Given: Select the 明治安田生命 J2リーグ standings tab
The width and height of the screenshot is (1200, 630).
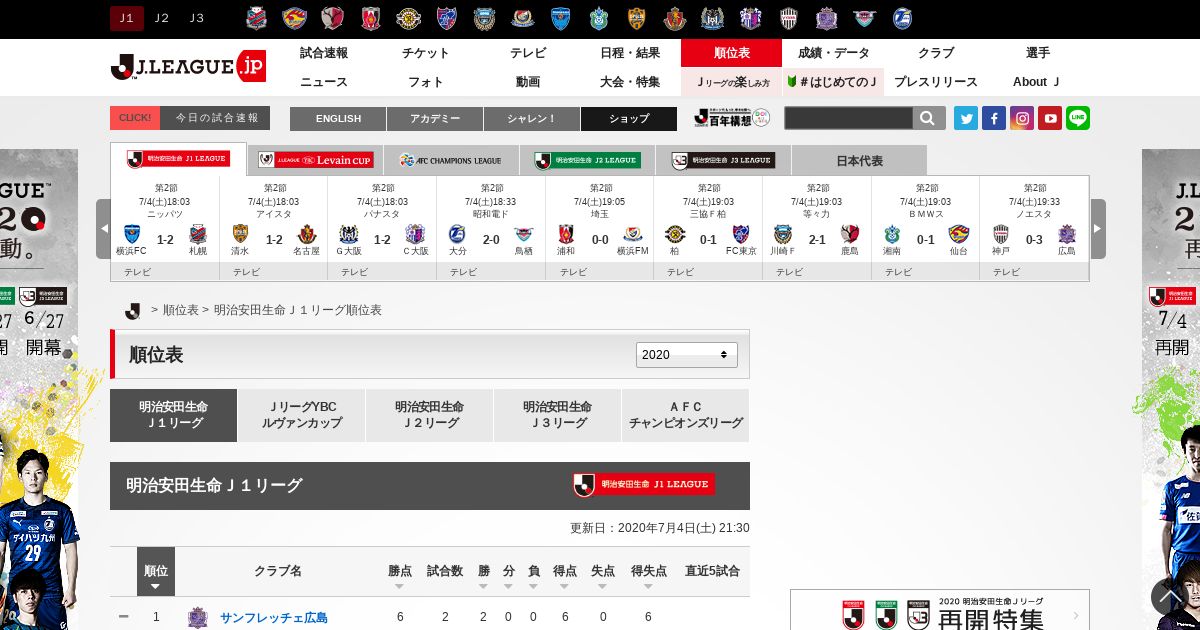Looking at the screenshot, I should (x=430, y=415).
